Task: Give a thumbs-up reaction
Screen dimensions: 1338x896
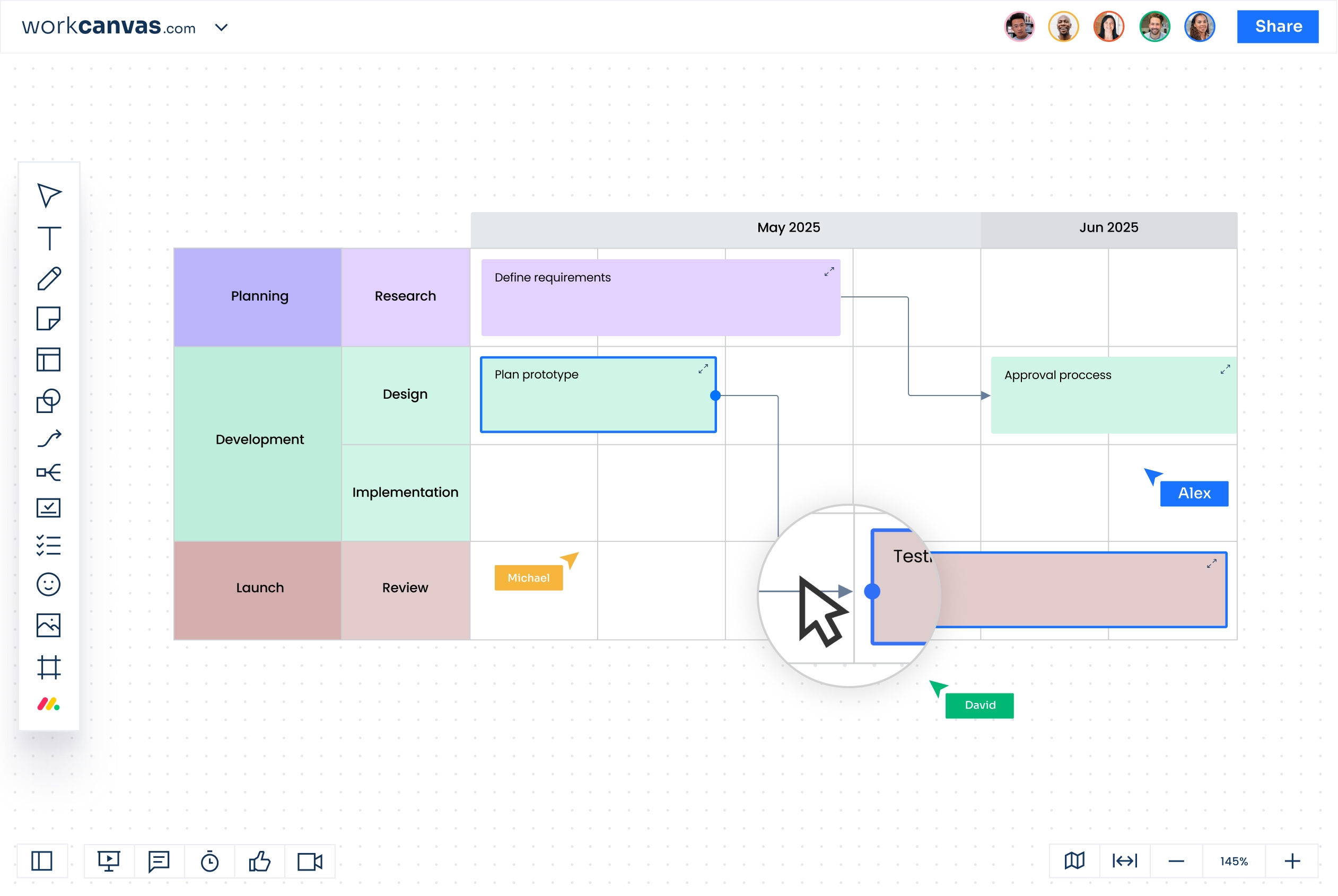Action: click(260, 861)
